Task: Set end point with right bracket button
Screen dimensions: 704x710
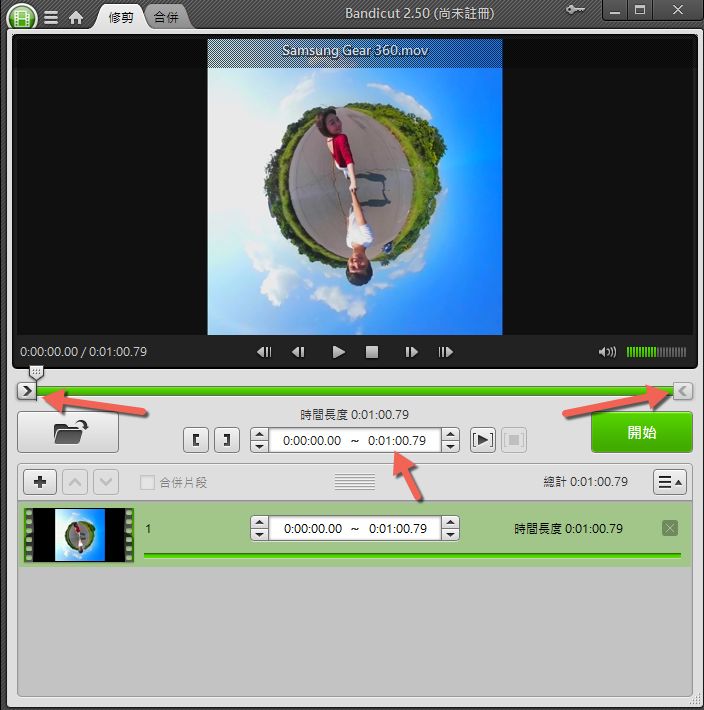Action: point(227,440)
